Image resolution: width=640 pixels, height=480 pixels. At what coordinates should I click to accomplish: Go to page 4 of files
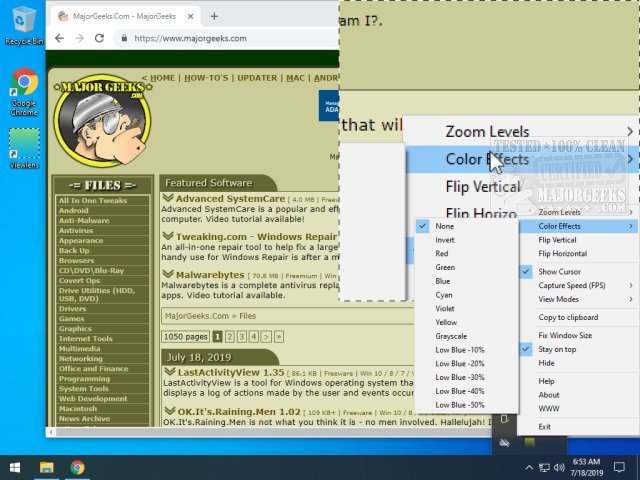[x=254, y=337]
